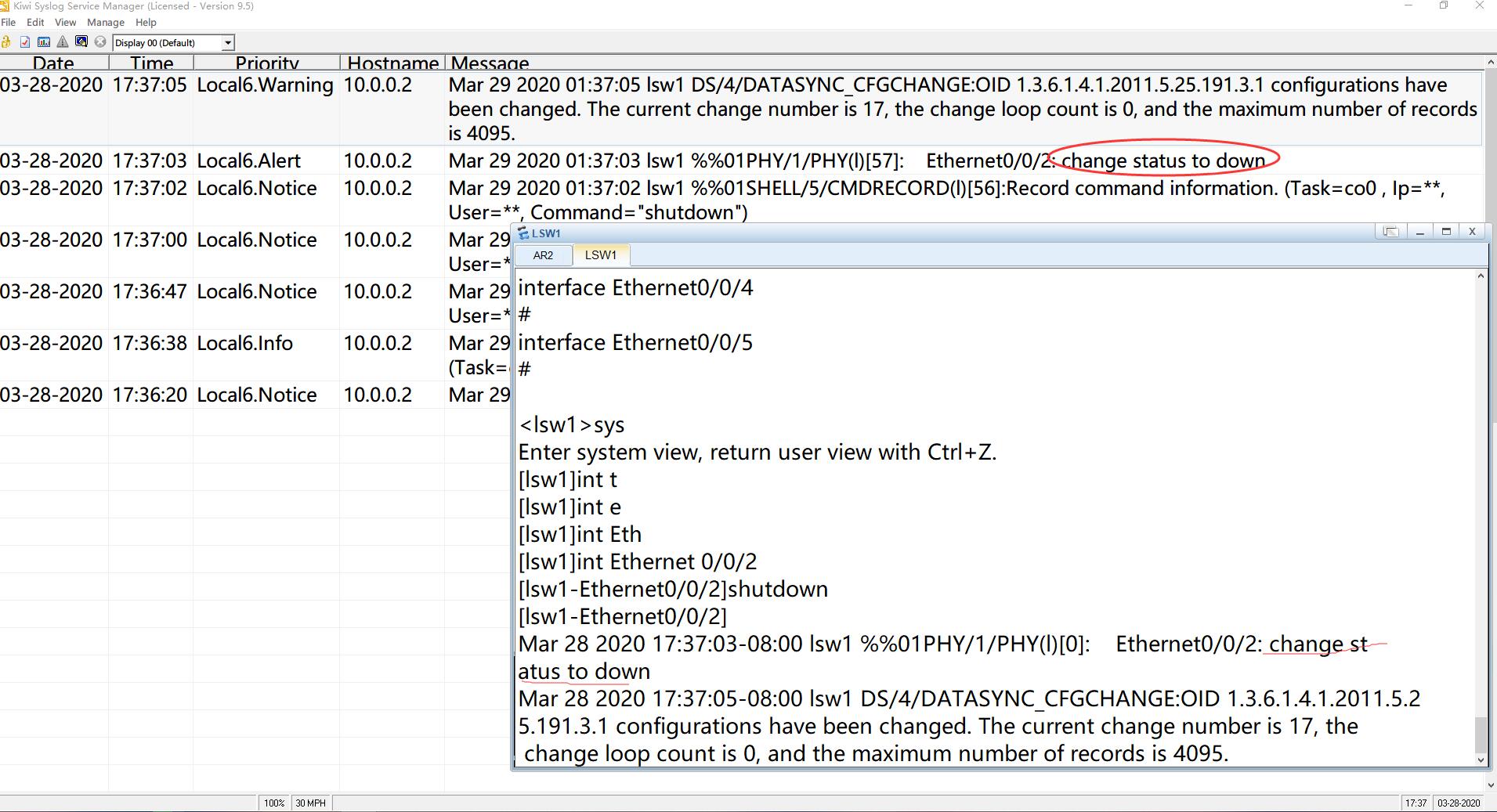1497x812 pixels.
Task: Click the LSW1 window title icon
Action: click(523, 233)
